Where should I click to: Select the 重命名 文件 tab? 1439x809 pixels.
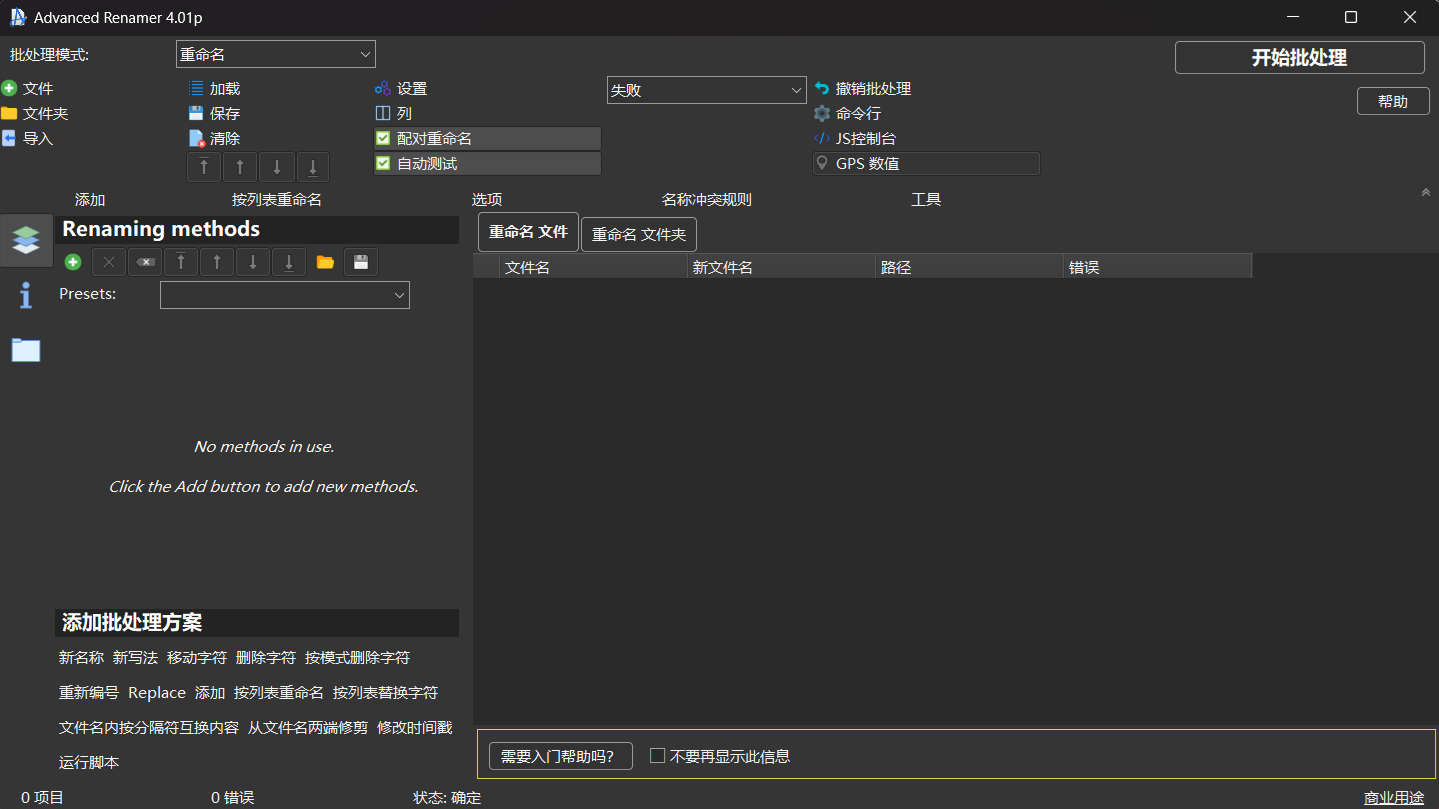click(x=528, y=230)
